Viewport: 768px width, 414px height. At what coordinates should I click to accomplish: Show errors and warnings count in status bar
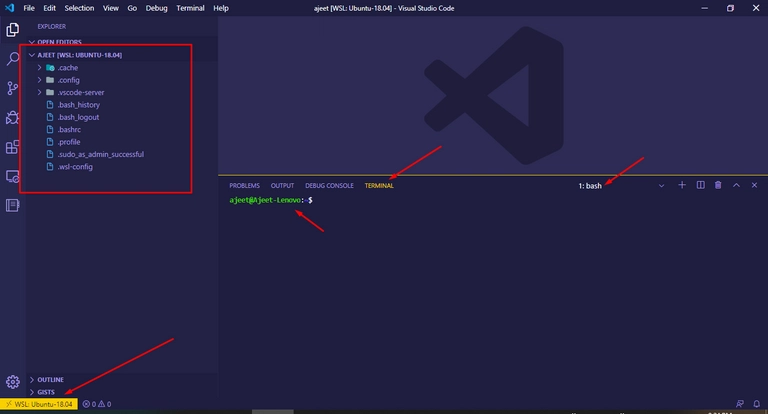coord(96,404)
